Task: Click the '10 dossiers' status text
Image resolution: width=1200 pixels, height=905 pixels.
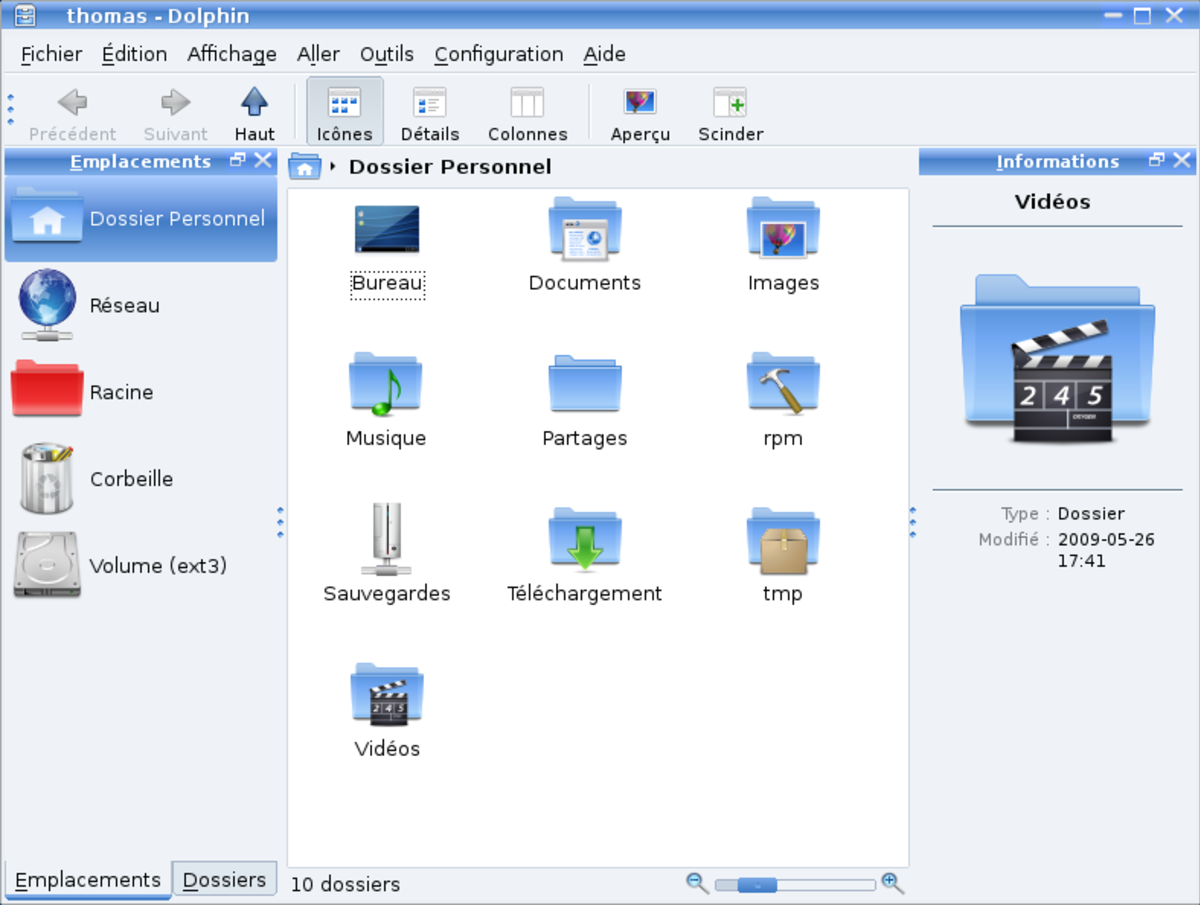Action: point(345,885)
